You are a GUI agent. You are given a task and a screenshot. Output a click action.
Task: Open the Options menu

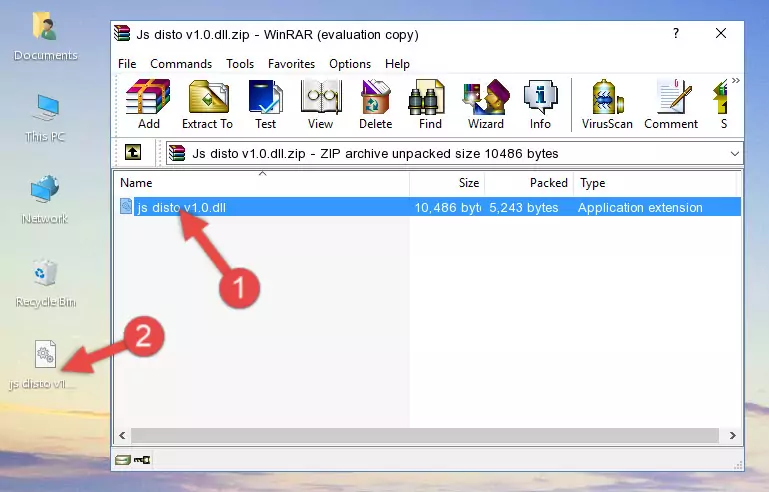(350, 64)
